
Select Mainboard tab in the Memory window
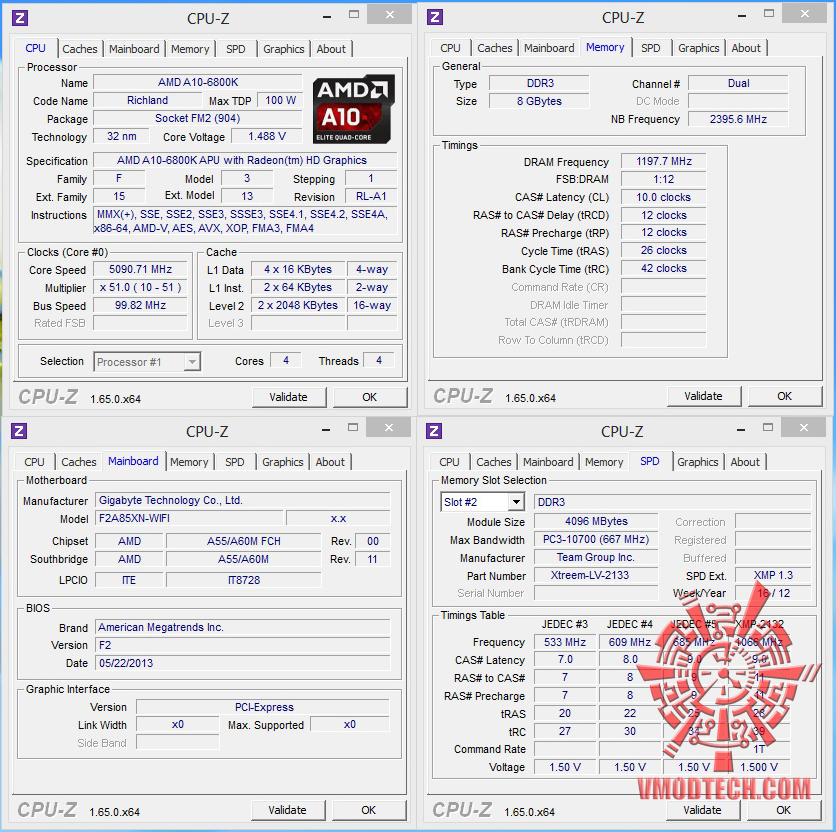549,48
